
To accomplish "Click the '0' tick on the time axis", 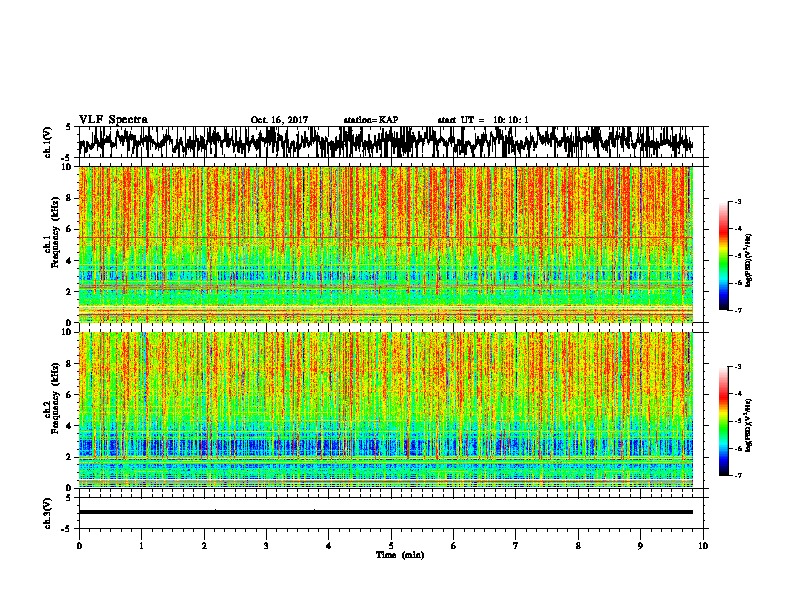I will point(79,546).
